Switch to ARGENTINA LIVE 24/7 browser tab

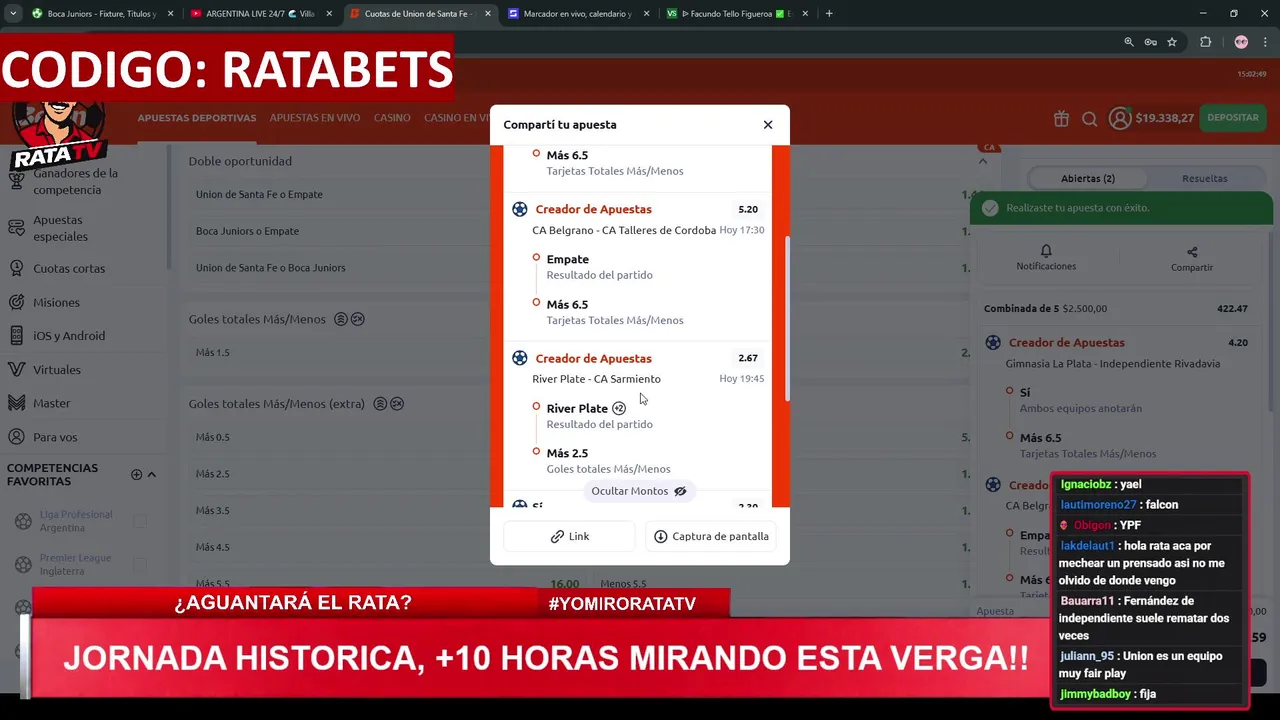point(260,14)
